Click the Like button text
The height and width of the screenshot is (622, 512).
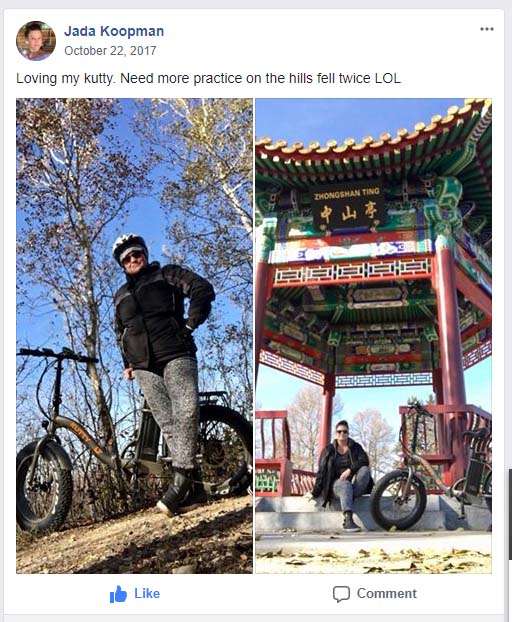click(147, 593)
